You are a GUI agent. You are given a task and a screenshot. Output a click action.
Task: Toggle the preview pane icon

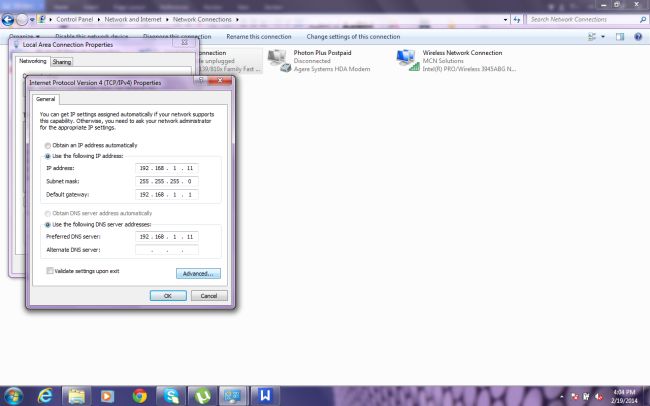click(620, 37)
